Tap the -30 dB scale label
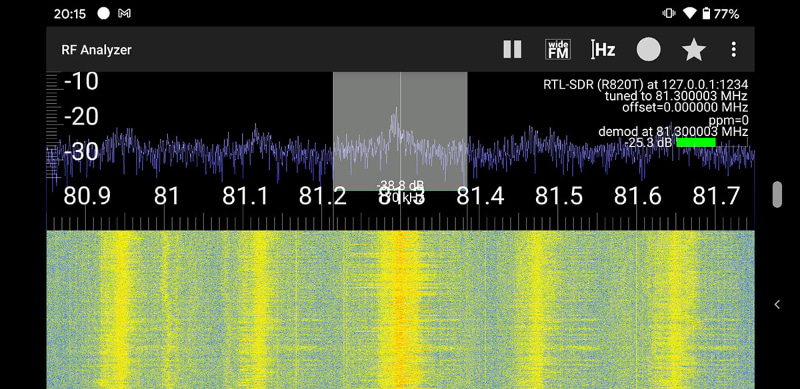Screen dimensions: 800x389 81,152
